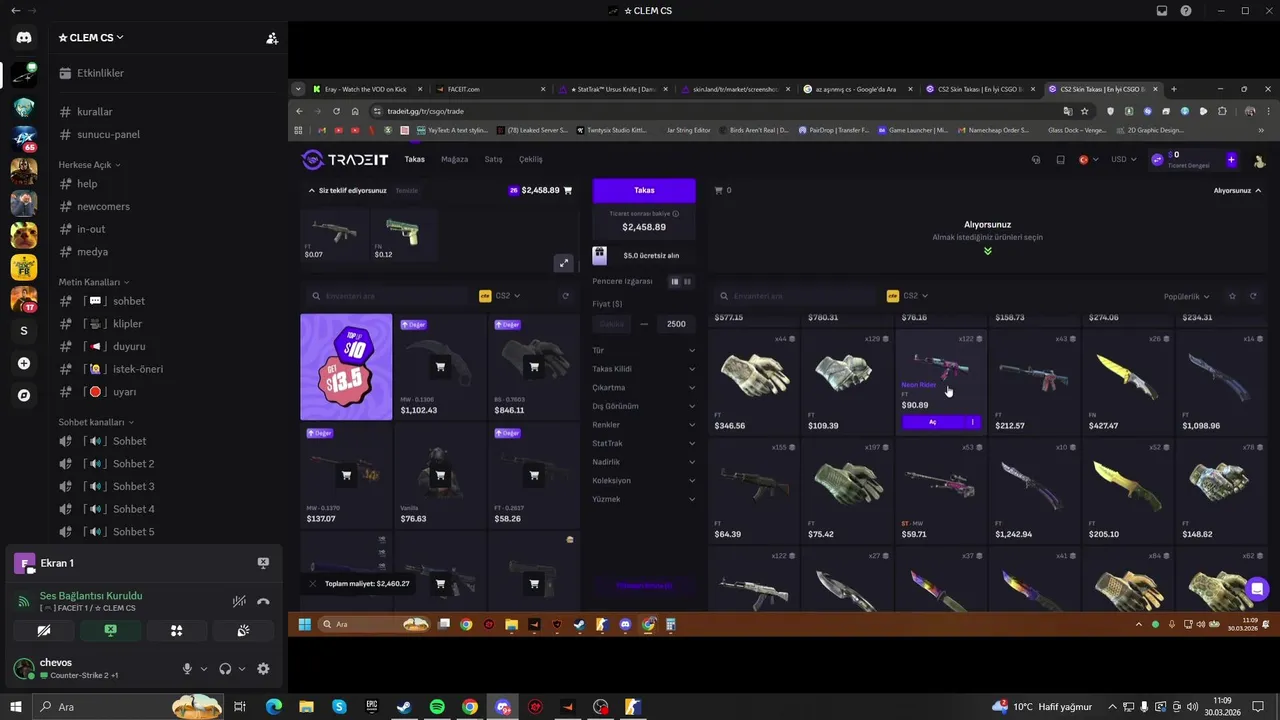
Task: Click the add a server plus icon
Action: click(24, 363)
